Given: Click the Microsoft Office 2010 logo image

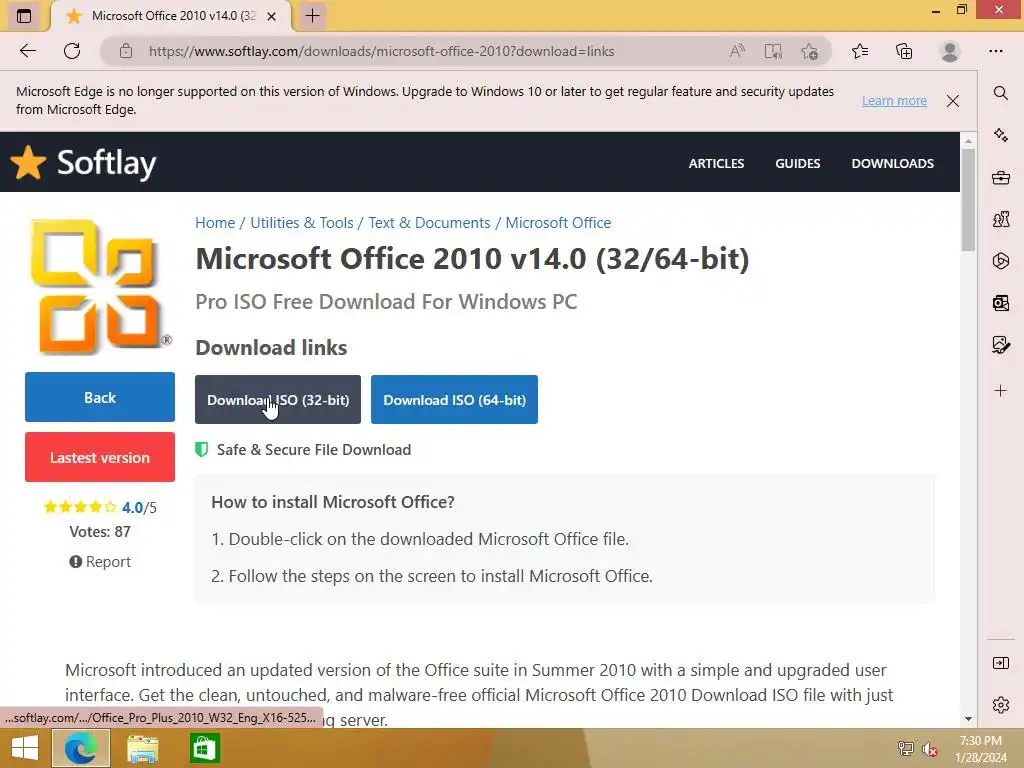Looking at the screenshot, I should pyautogui.click(x=99, y=286).
